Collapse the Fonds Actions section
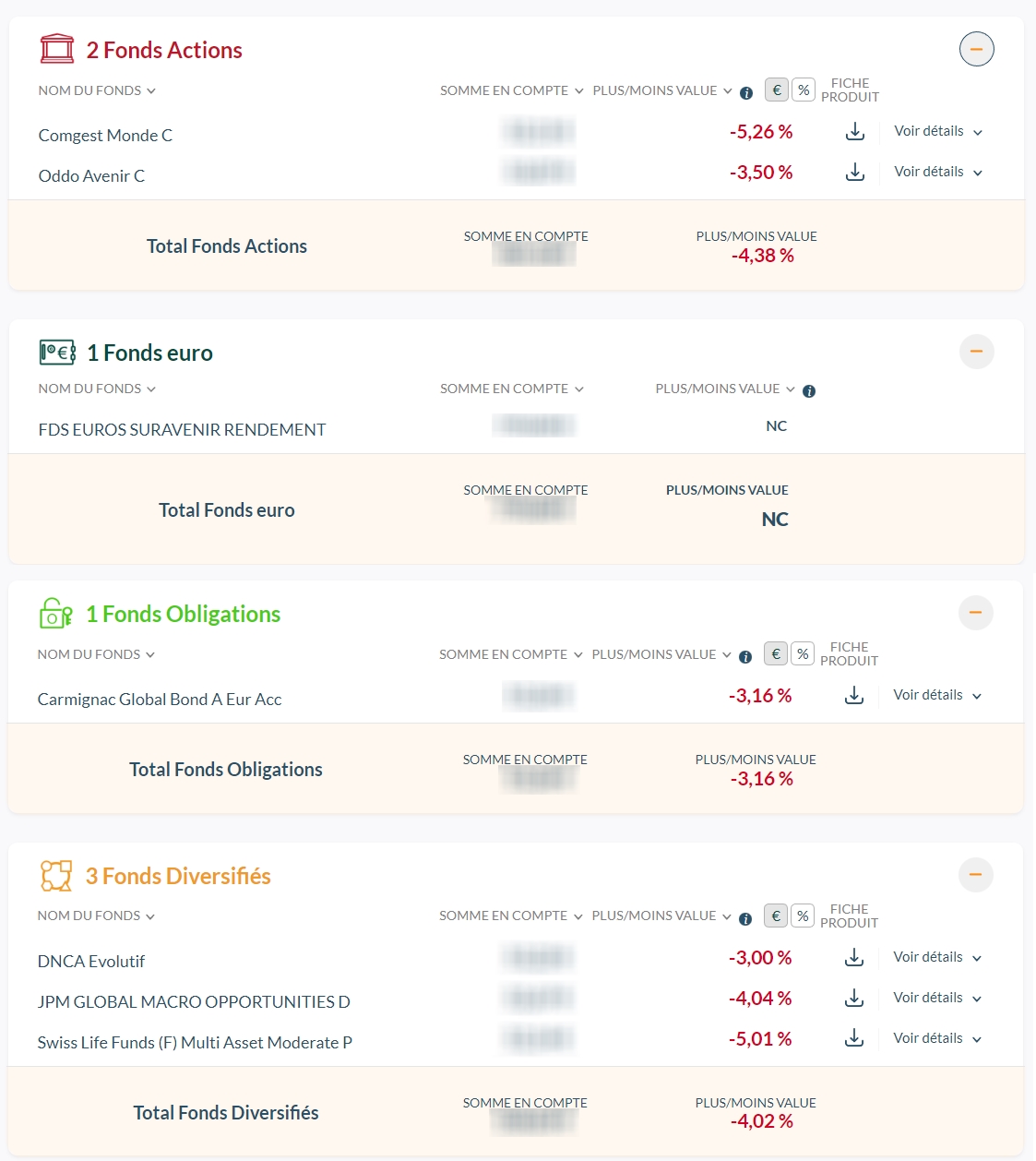1036x1161 pixels. [976, 49]
